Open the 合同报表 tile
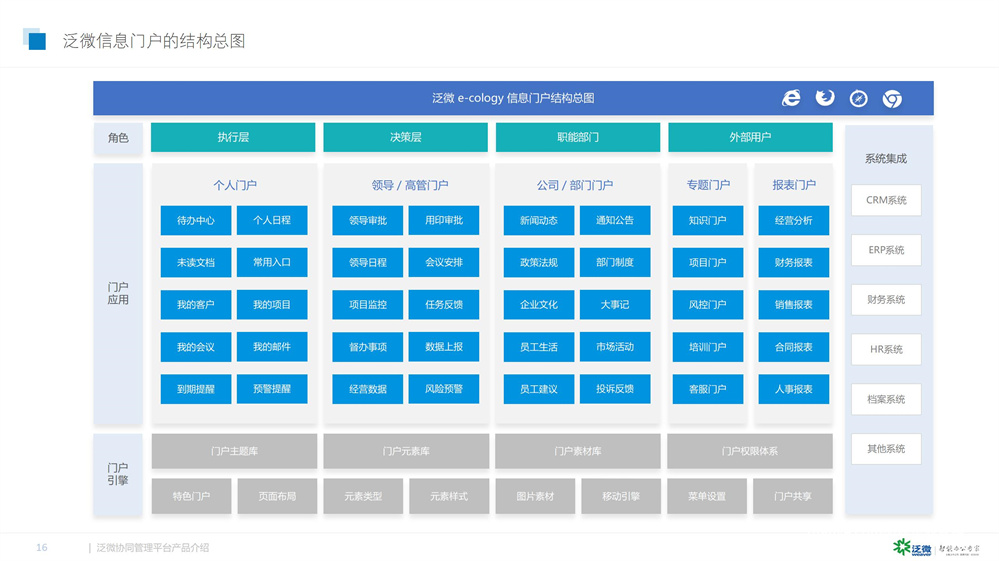Screen dimensions: 999x561 pyautogui.click(x=794, y=347)
